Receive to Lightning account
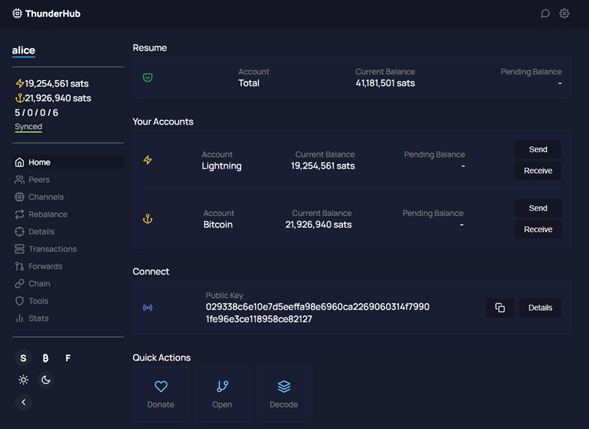 click(x=538, y=171)
